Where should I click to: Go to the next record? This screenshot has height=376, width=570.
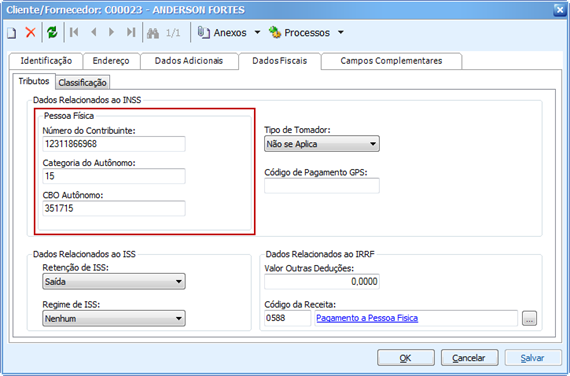[x=111, y=32]
